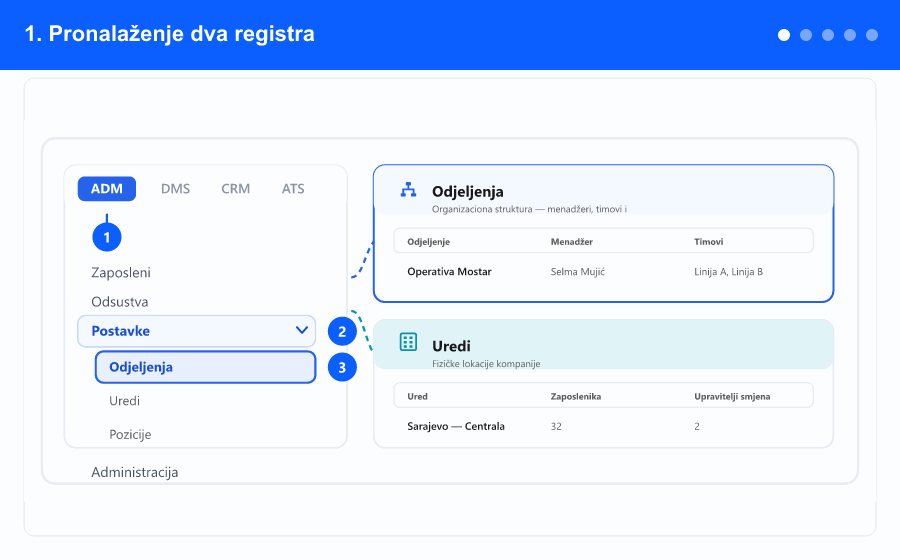Go to the first slide indicator dot
Viewport: 900px width, 560px height.
point(783,35)
